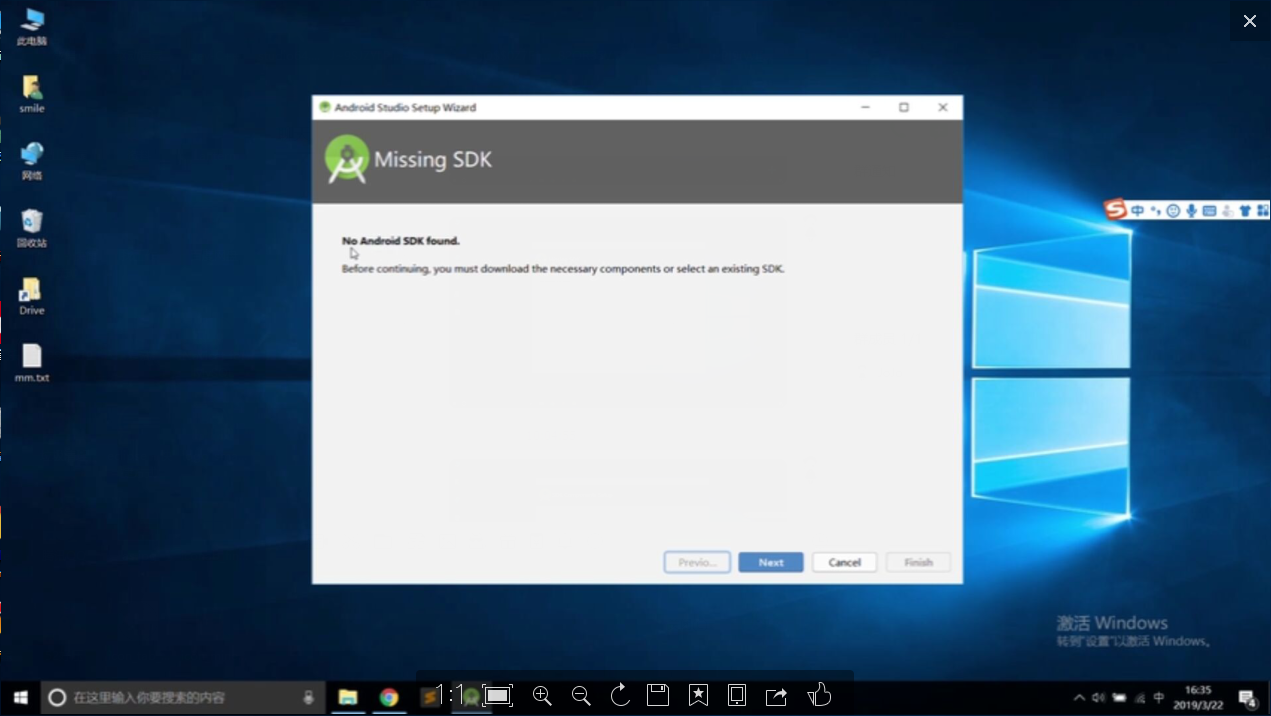Image resolution: width=1271 pixels, height=716 pixels.
Task: Close the Setup Wizard with the X button
Action: click(x=943, y=107)
